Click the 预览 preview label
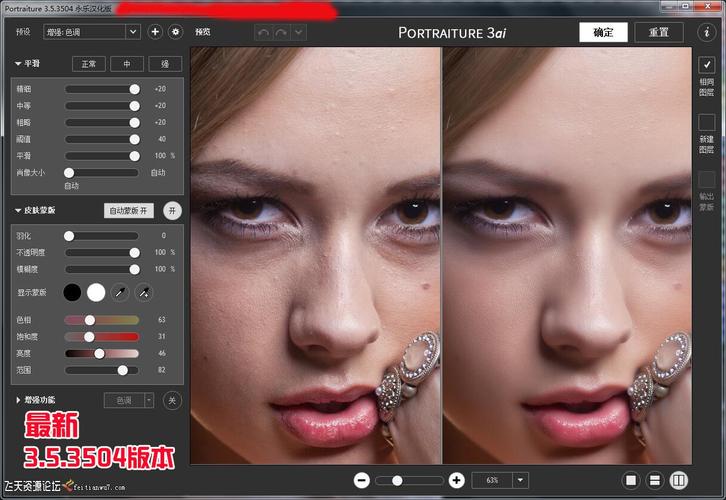The height and width of the screenshot is (500, 726). tap(203, 32)
